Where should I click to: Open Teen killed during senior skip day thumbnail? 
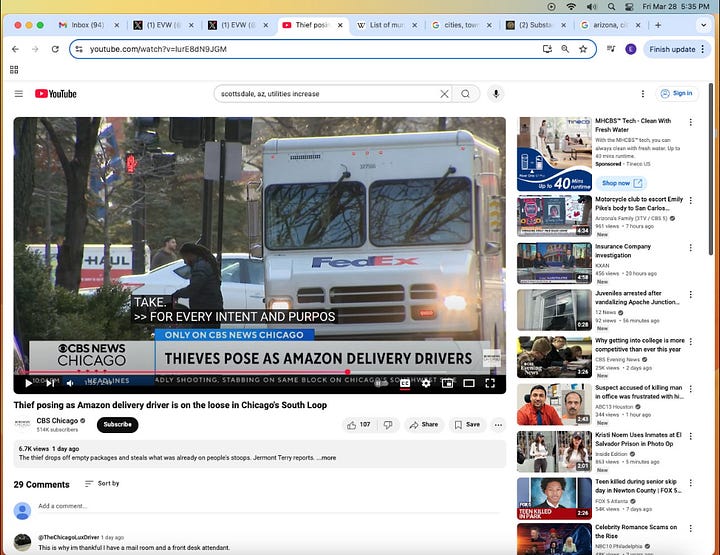(554, 499)
